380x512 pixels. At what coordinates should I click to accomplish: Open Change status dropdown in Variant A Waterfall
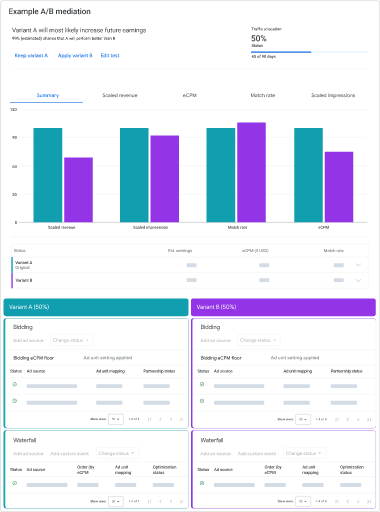point(117,453)
